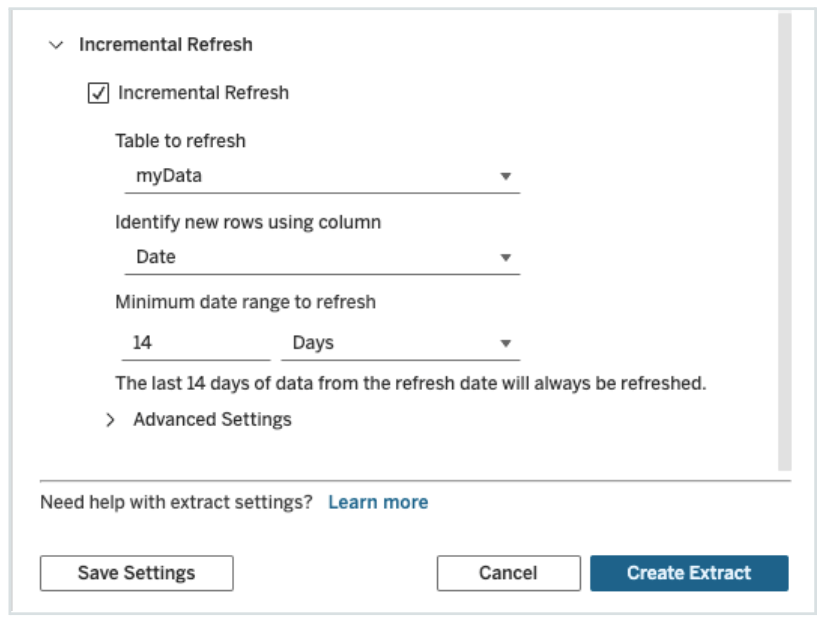The width and height of the screenshot is (828, 620).
Task: Click the "Identify new rows using column" label
Action: point(248,222)
